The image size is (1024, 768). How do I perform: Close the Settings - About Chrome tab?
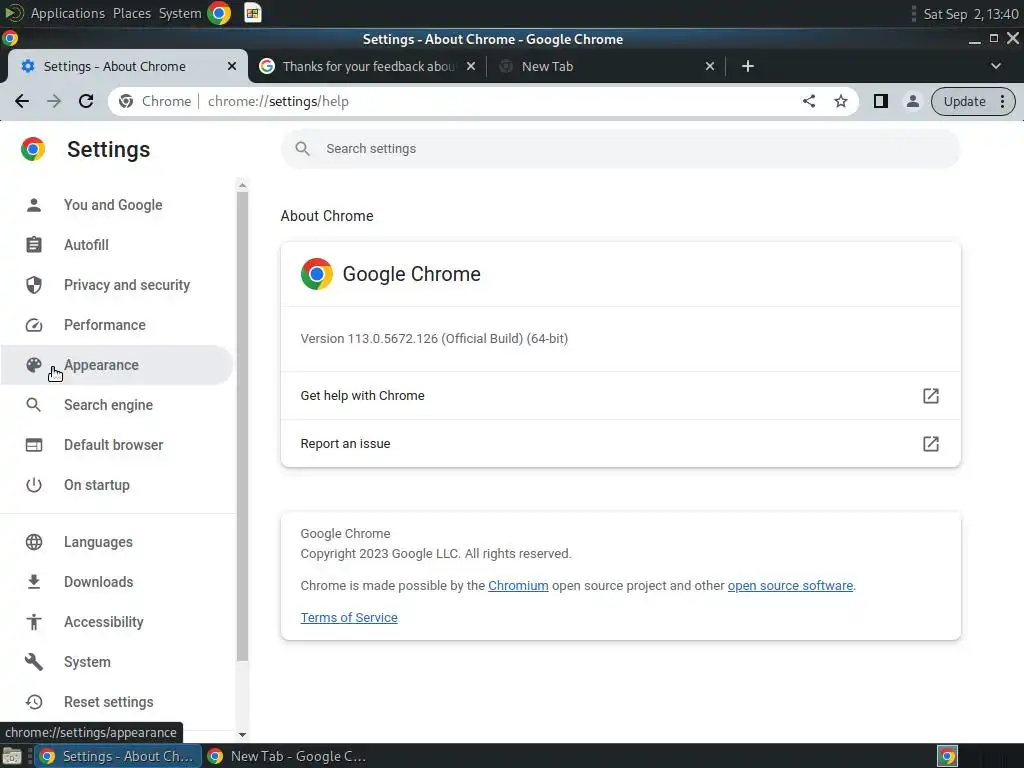tap(232, 66)
